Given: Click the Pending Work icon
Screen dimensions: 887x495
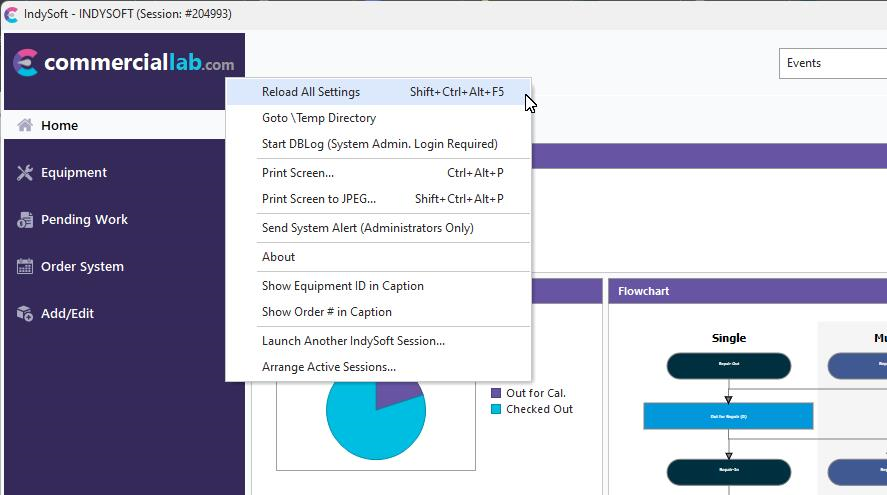Looking at the screenshot, I should pyautogui.click(x=25, y=220).
